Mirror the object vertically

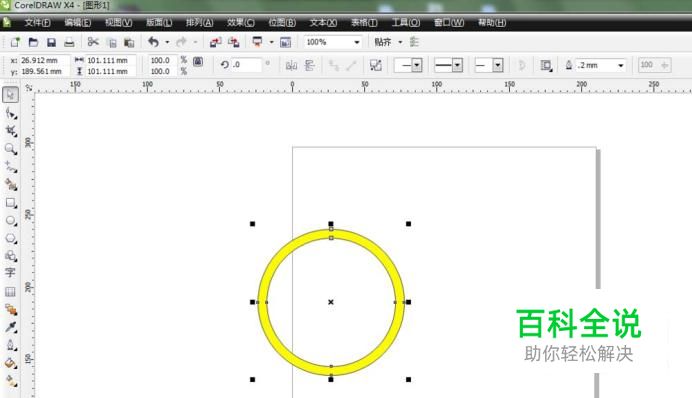point(310,66)
